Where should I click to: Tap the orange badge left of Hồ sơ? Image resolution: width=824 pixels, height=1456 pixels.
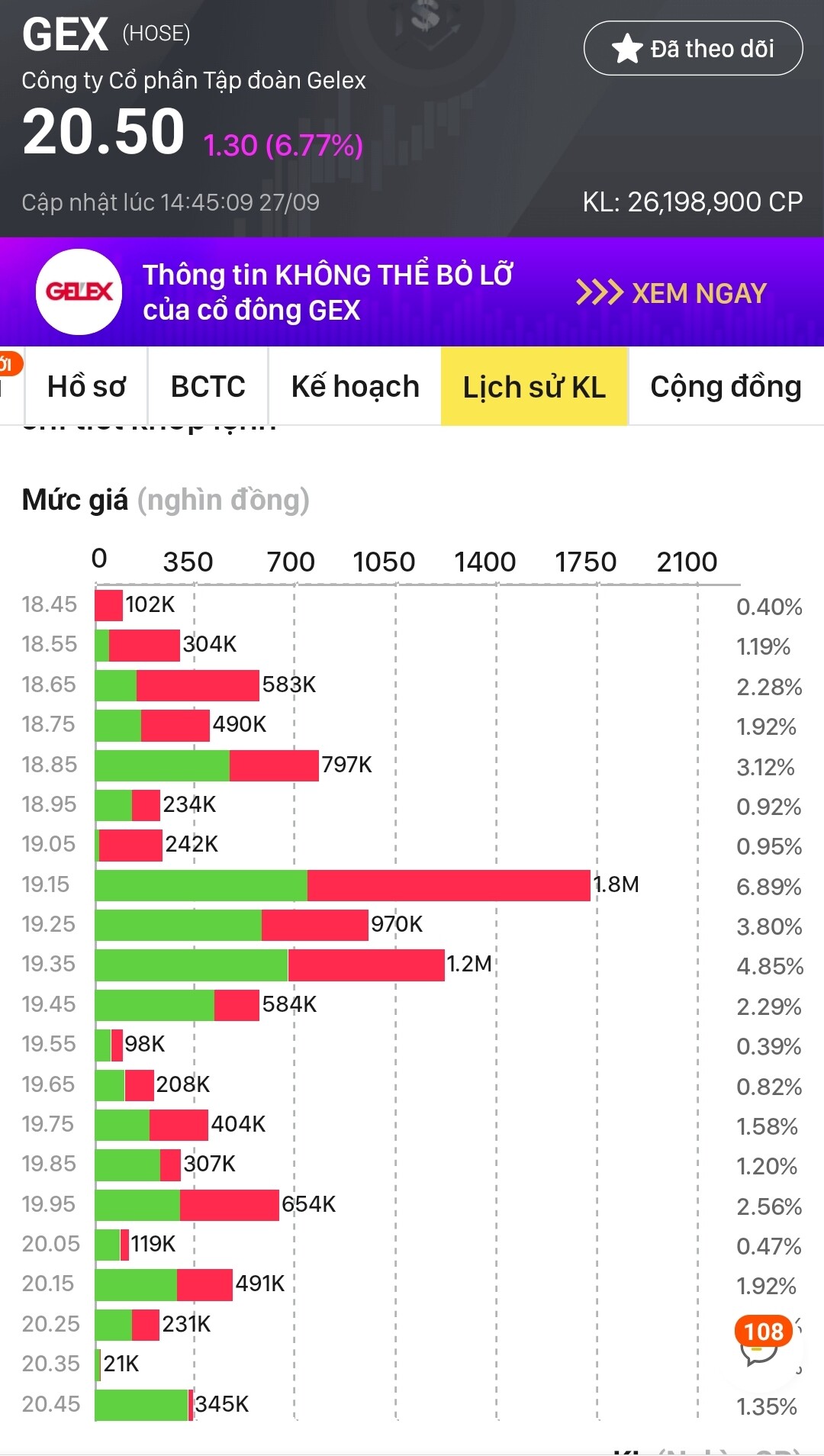click(8, 365)
